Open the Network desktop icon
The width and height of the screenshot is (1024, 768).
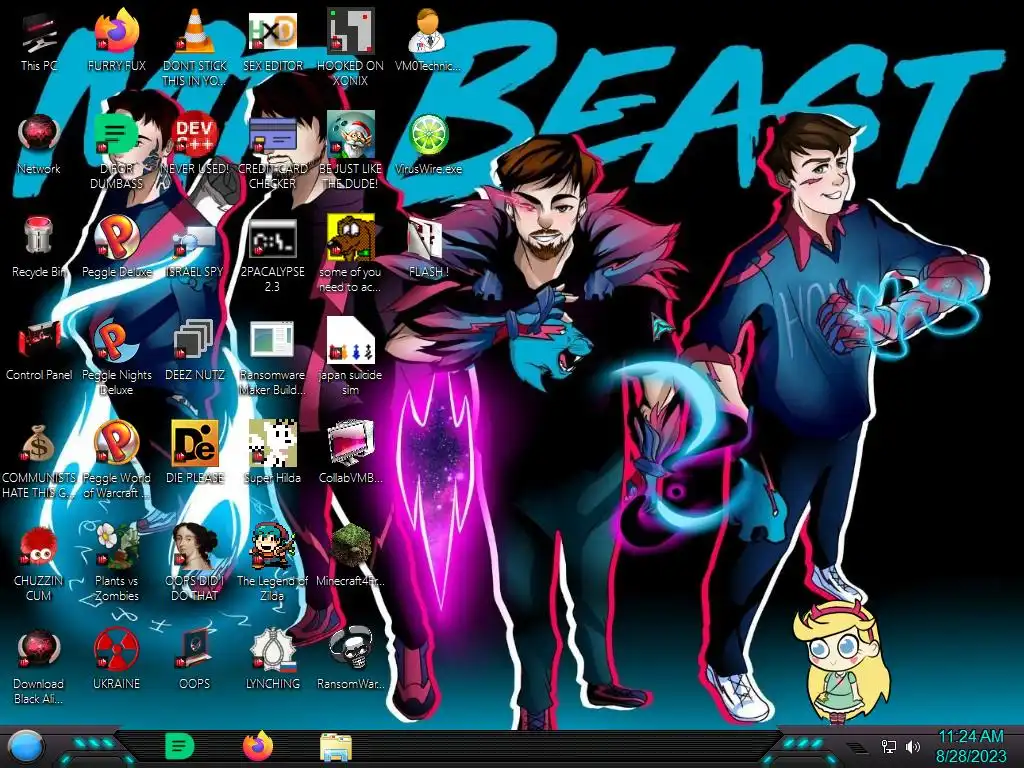pyautogui.click(x=39, y=135)
